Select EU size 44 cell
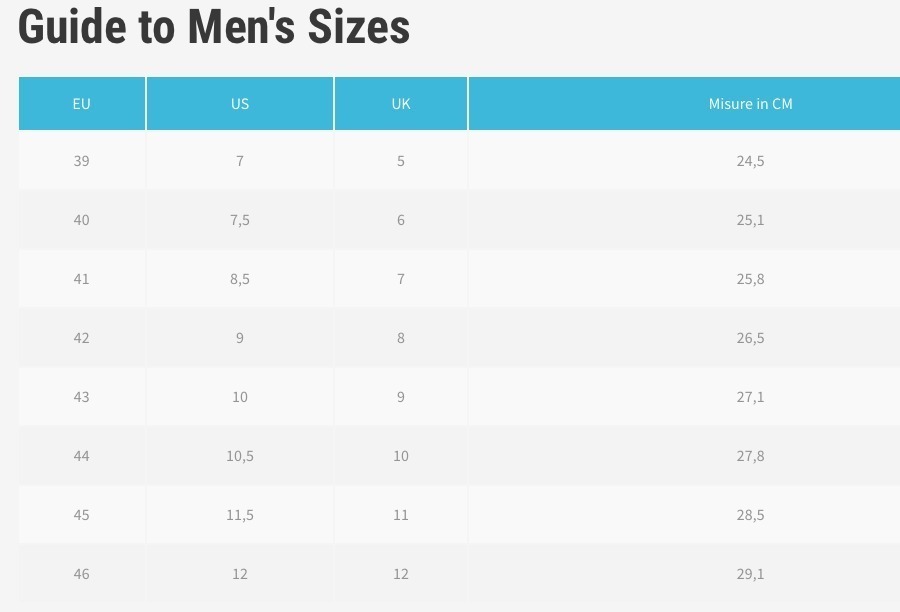The image size is (900, 612). [82, 456]
